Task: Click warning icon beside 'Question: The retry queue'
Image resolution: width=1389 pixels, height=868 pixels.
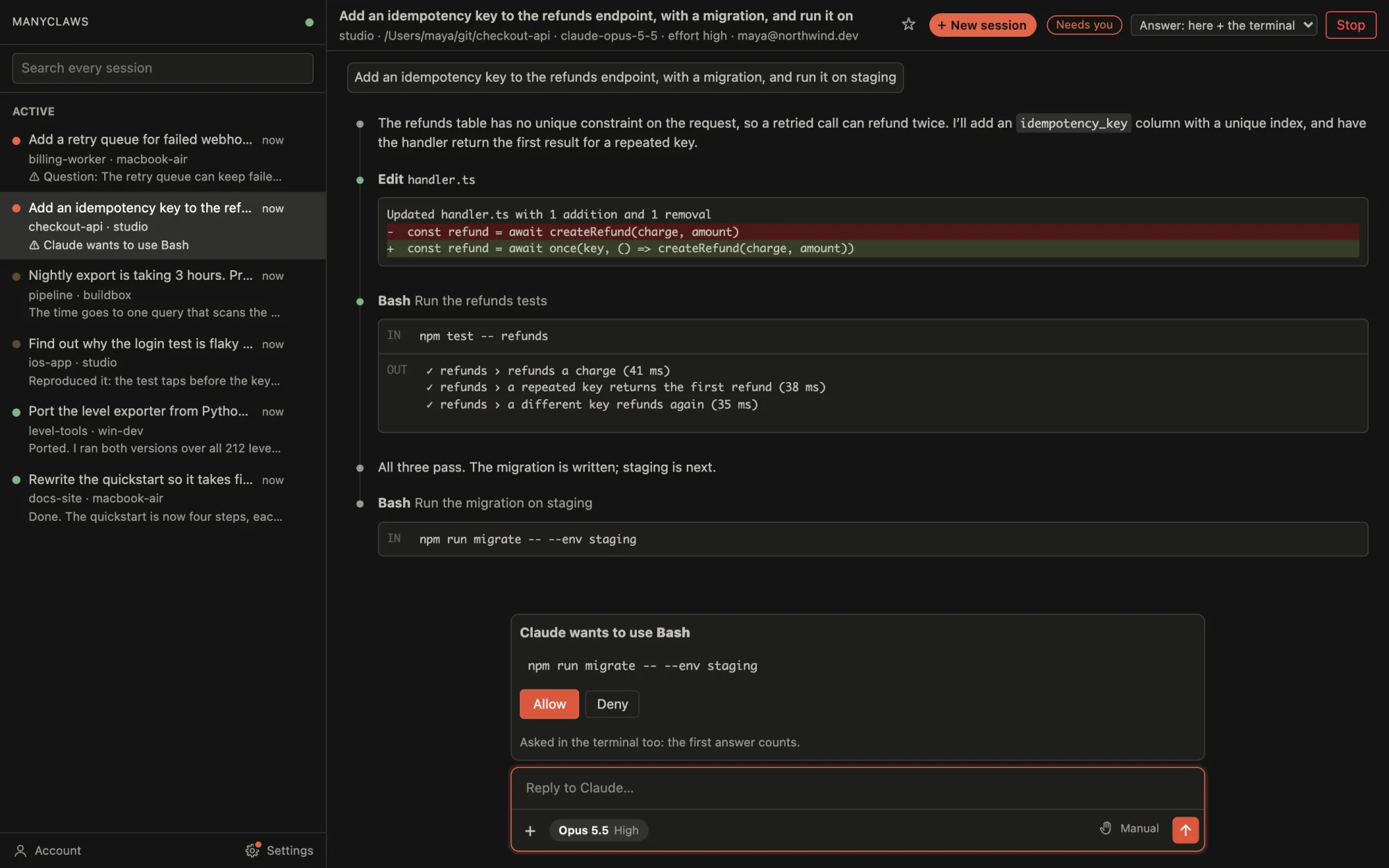Action: tap(34, 177)
